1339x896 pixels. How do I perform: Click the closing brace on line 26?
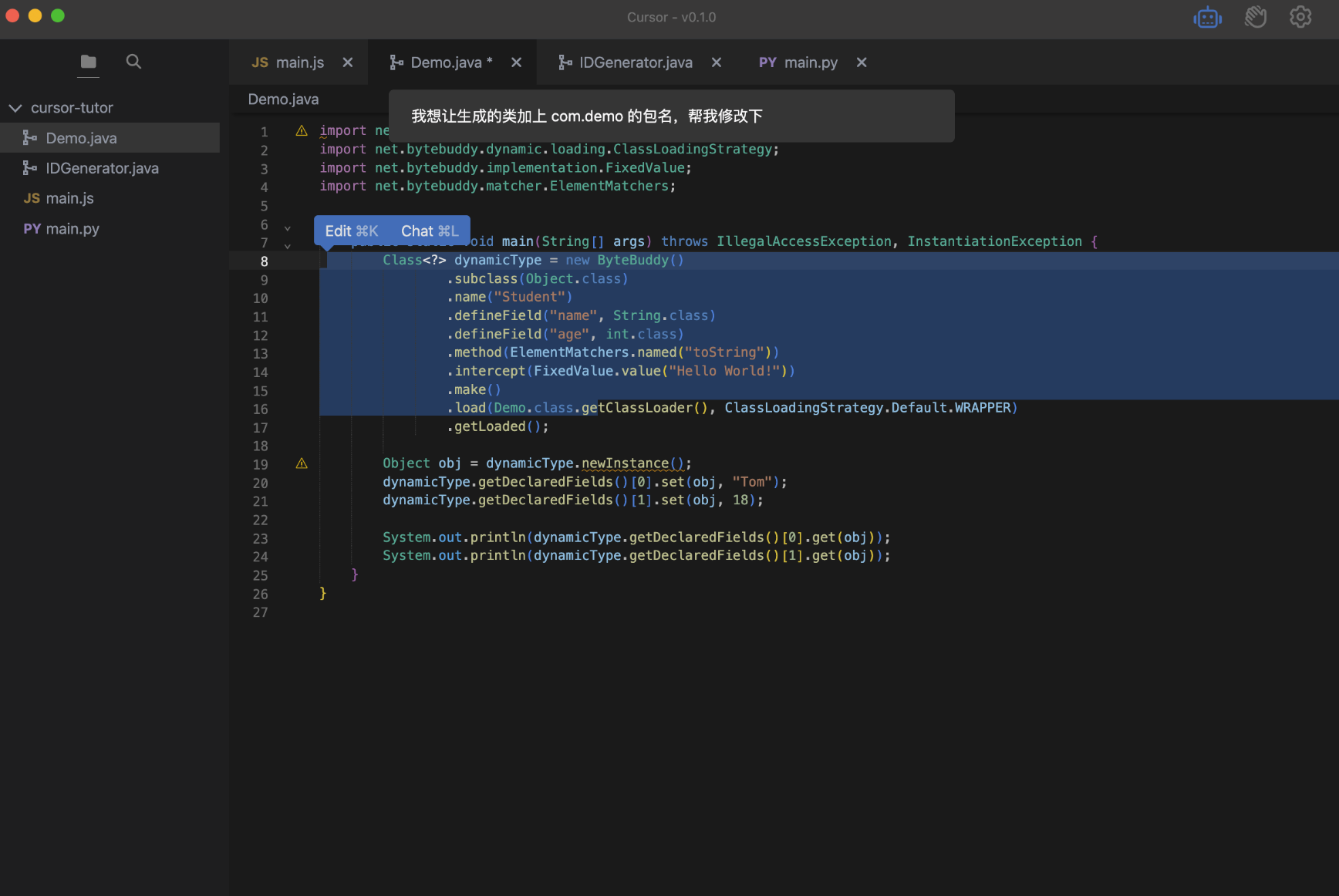click(323, 593)
